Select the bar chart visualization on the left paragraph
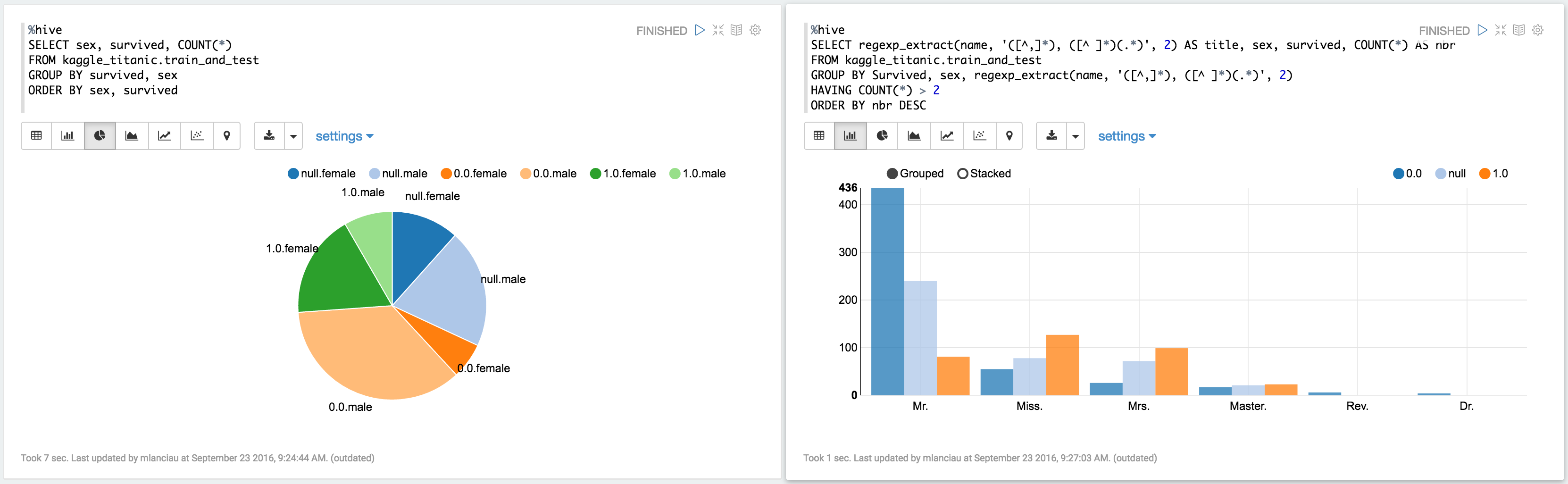The image size is (1568, 484). 67,136
